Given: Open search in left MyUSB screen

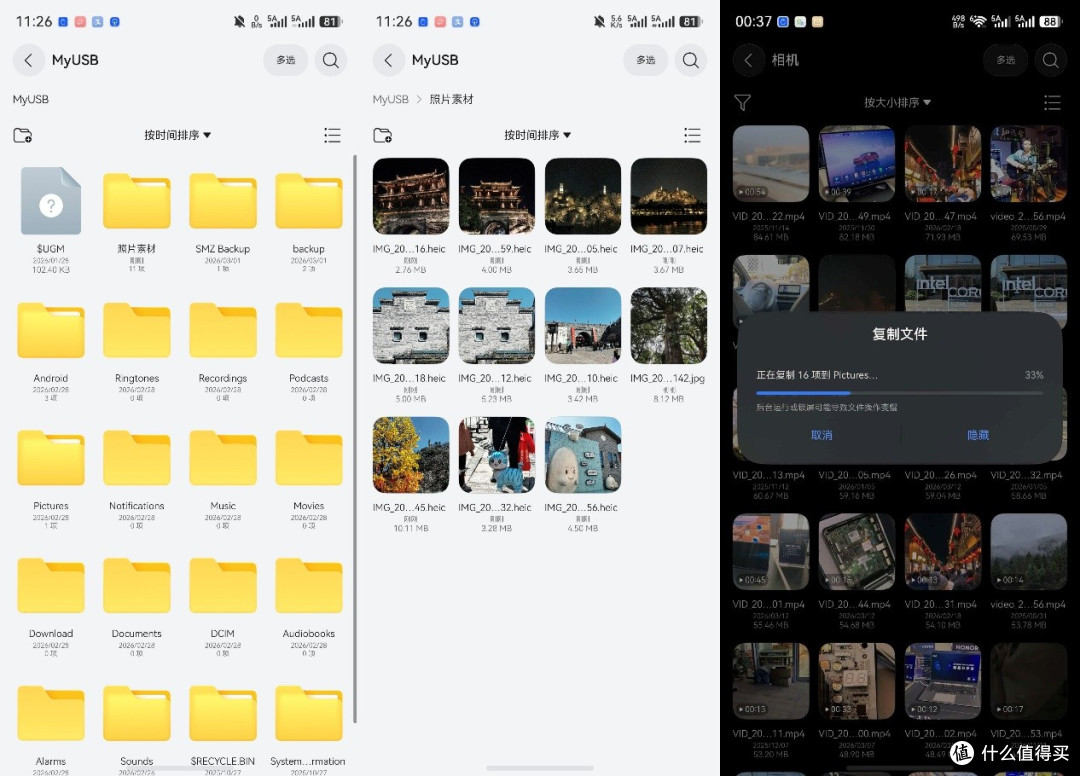Looking at the screenshot, I should click(x=331, y=60).
